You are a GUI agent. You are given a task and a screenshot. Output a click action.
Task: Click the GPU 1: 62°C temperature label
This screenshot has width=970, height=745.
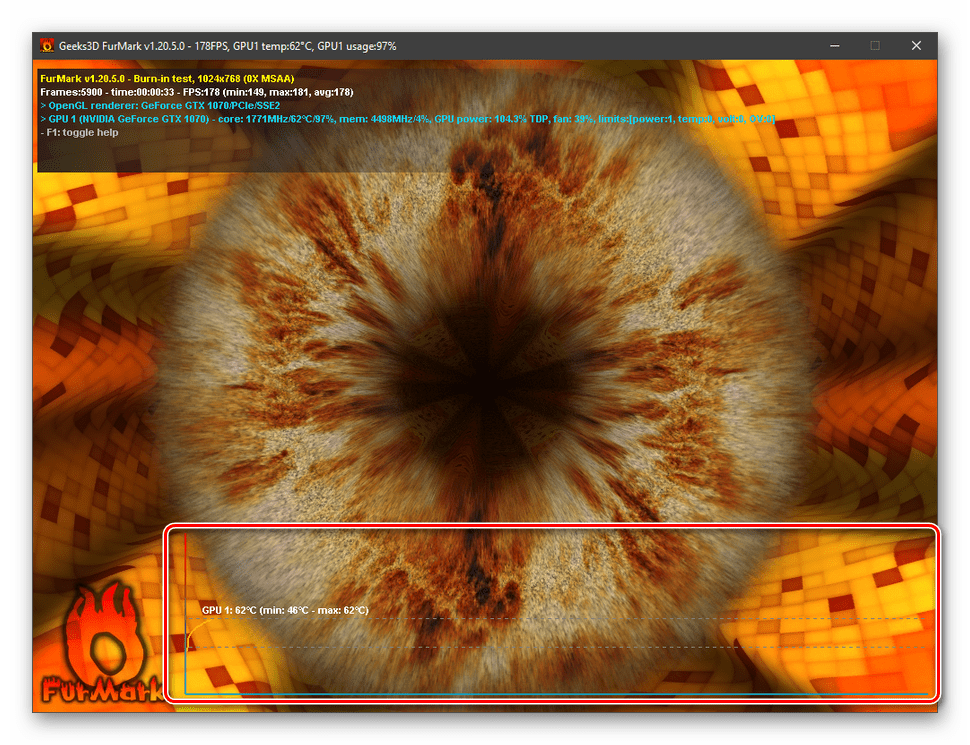coord(284,610)
